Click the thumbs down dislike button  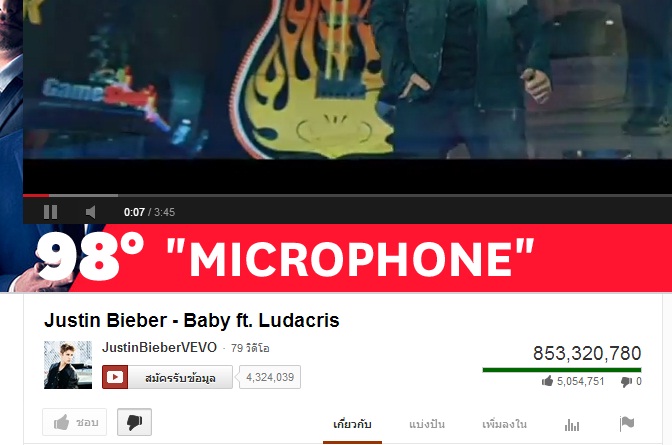(x=135, y=422)
